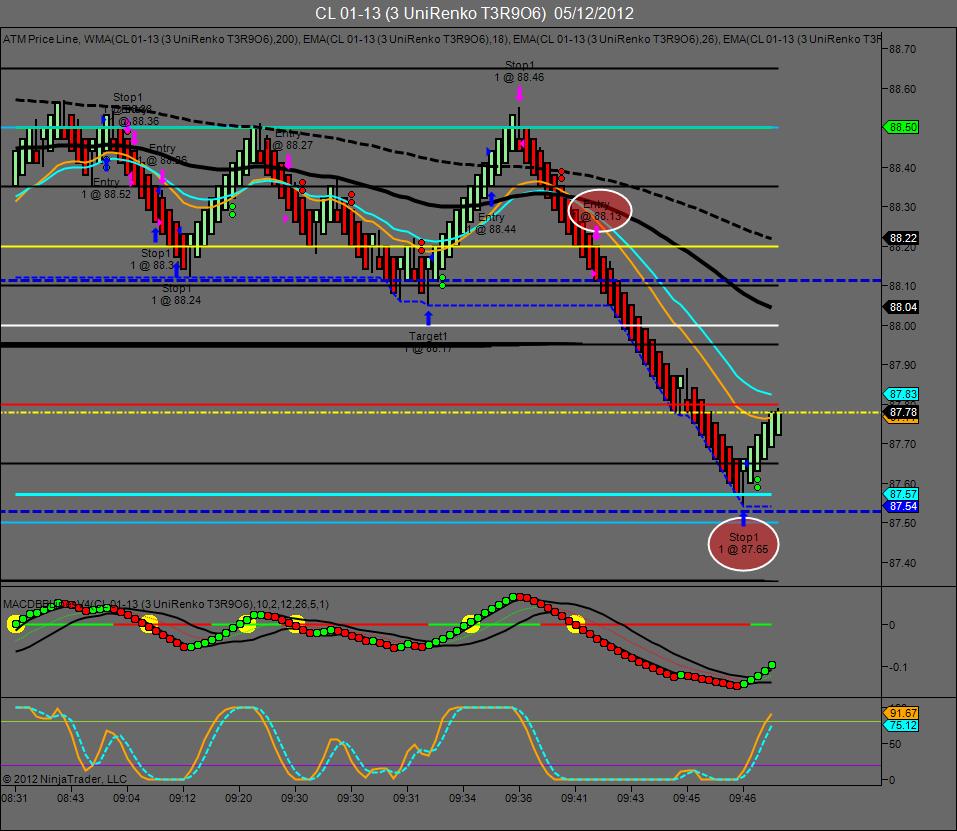This screenshot has width=957, height=831.
Task: Click the Stop1 1 @ 87.65 annotation
Action: point(743,543)
